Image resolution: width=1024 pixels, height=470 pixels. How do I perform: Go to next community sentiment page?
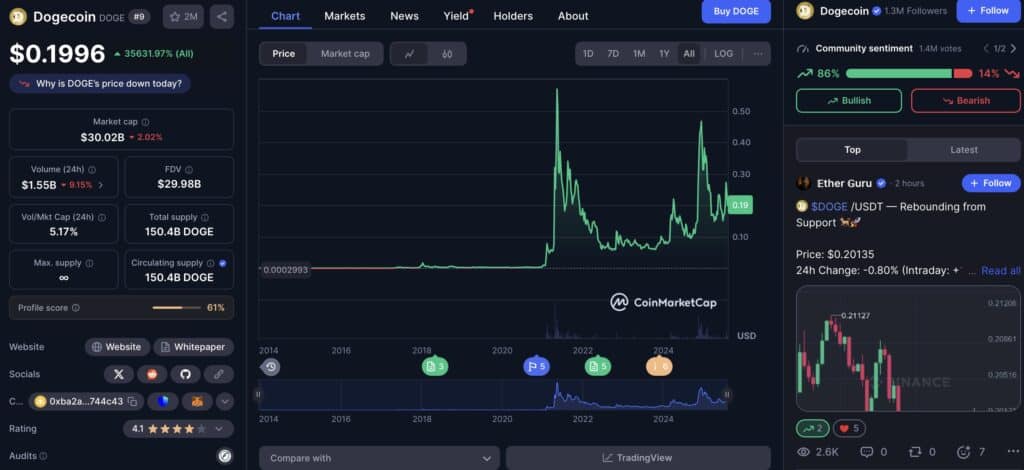pyautogui.click(x=1014, y=49)
